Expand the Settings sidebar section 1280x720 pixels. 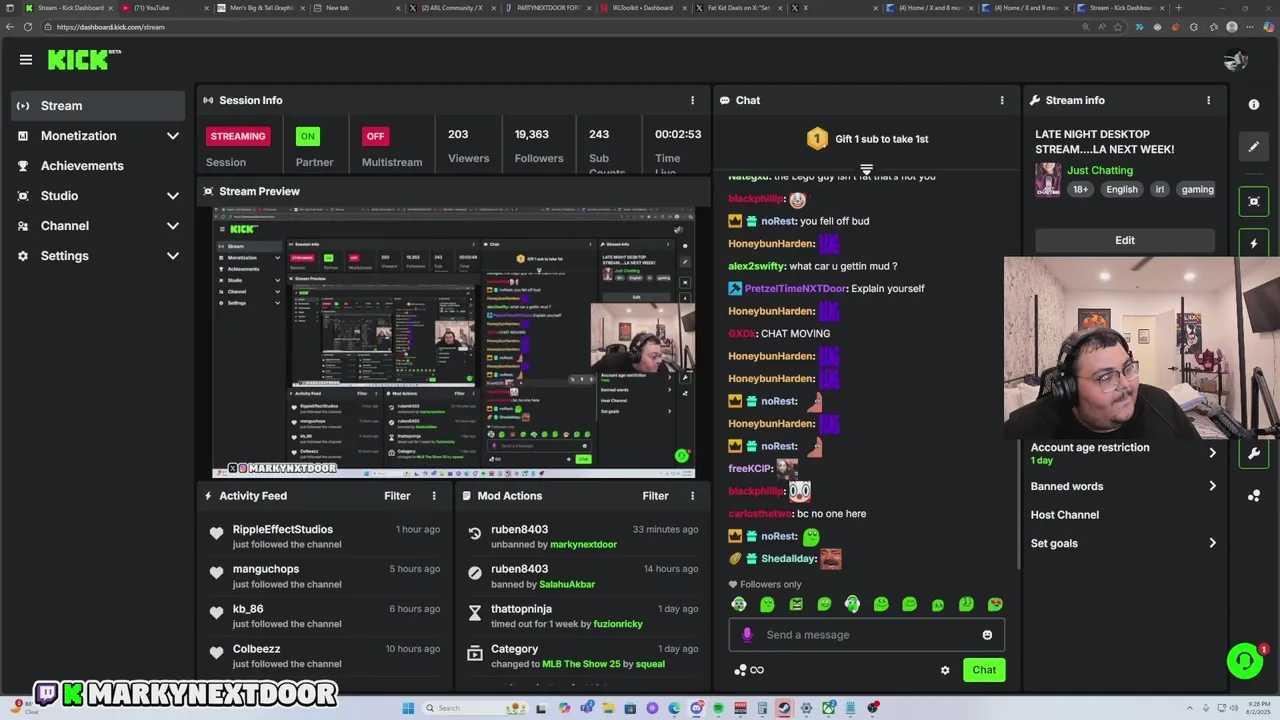point(172,256)
